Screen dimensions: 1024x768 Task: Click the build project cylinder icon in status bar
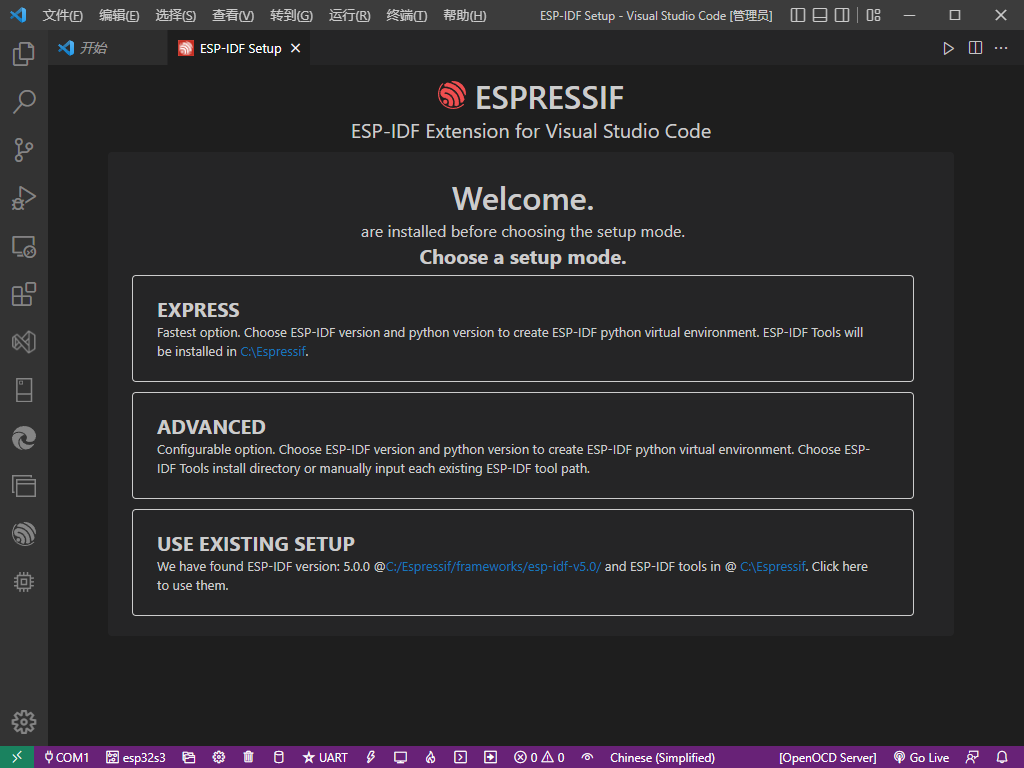click(x=278, y=758)
